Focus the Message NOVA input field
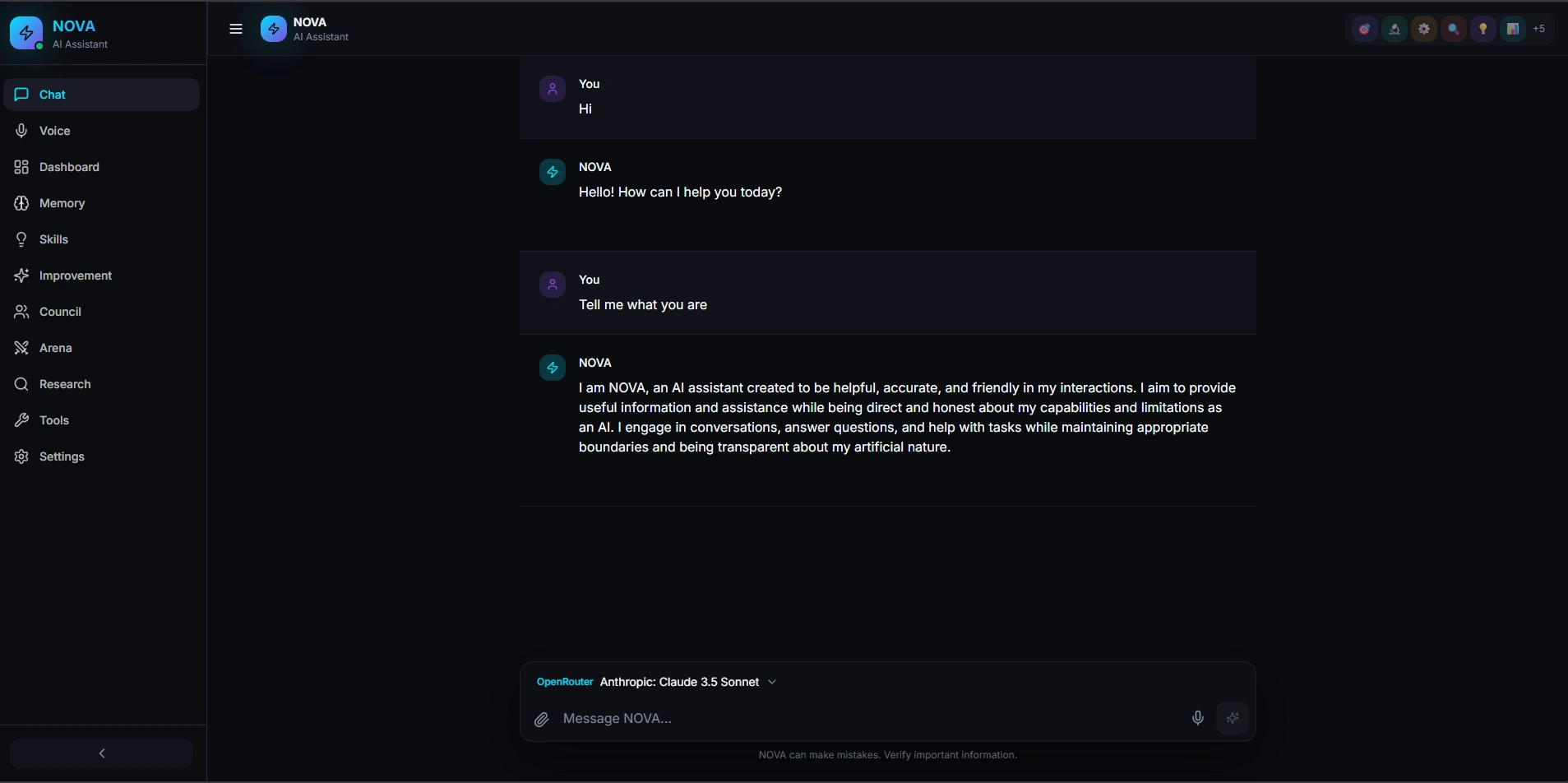Viewport: 1568px width, 783px height. [863, 719]
